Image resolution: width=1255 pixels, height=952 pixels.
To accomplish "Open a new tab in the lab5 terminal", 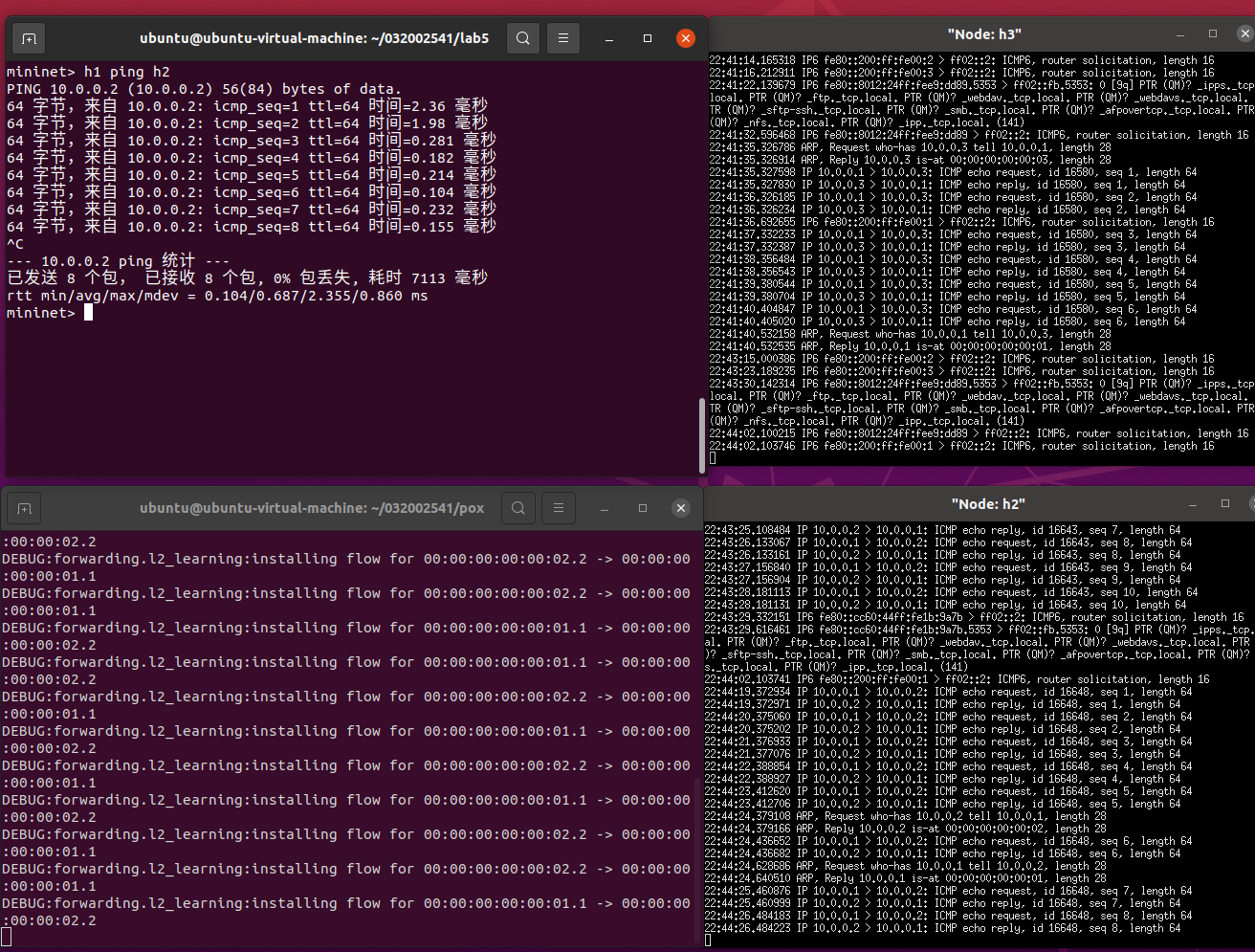I will coord(29,38).
